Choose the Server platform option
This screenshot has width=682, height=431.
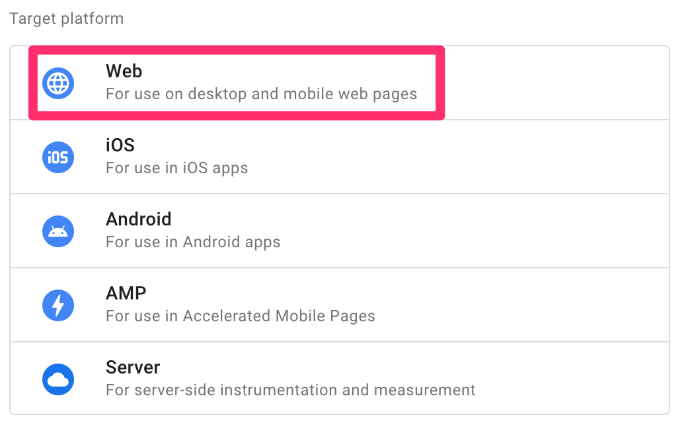pyautogui.click(x=340, y=378)
